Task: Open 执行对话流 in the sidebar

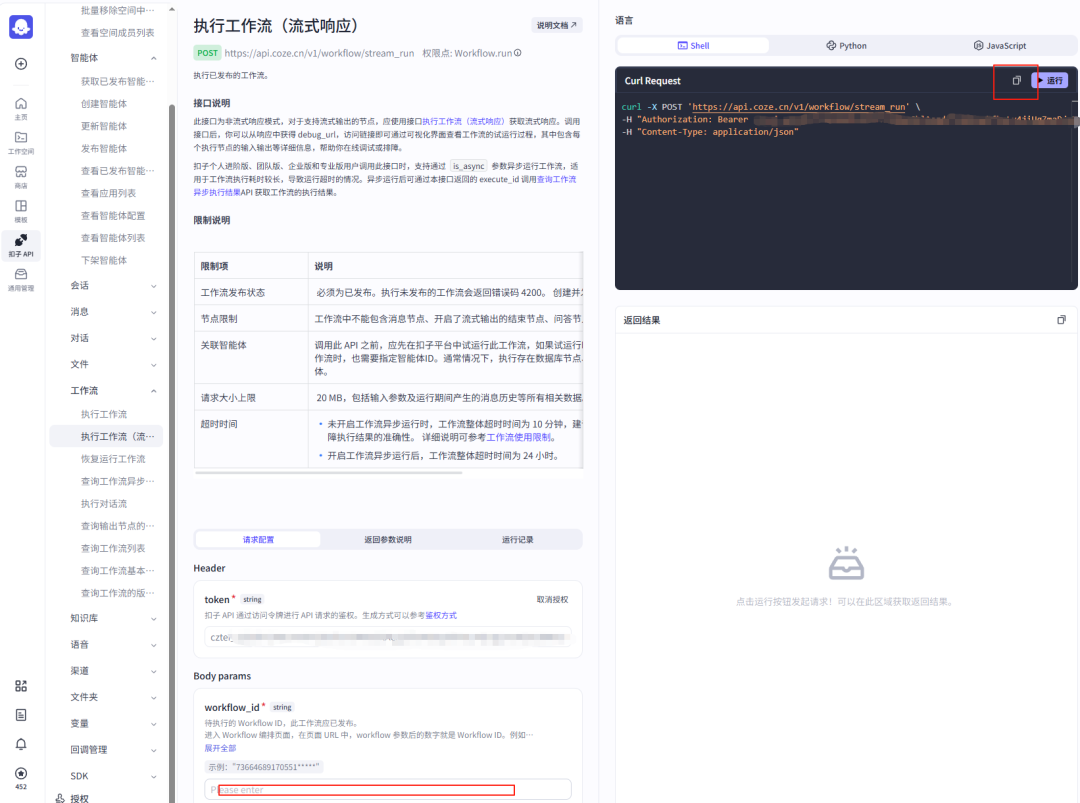Action: coord(104,503)
